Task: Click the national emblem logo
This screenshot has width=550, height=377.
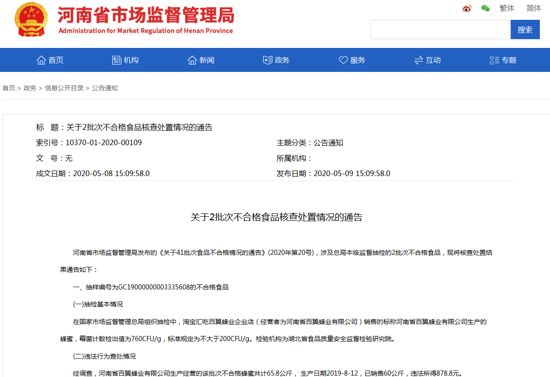Action: click(31, 20)
